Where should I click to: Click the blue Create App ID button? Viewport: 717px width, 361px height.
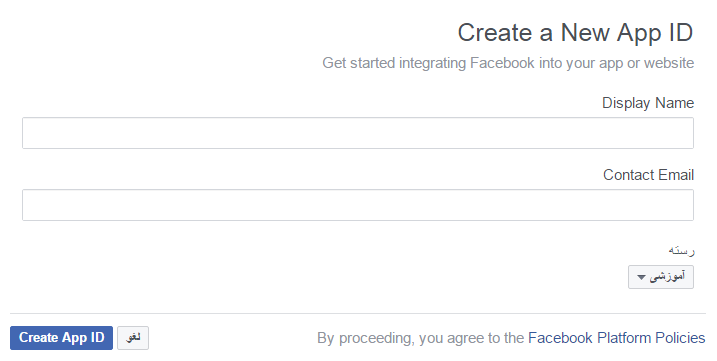click(x=61, y=338)
